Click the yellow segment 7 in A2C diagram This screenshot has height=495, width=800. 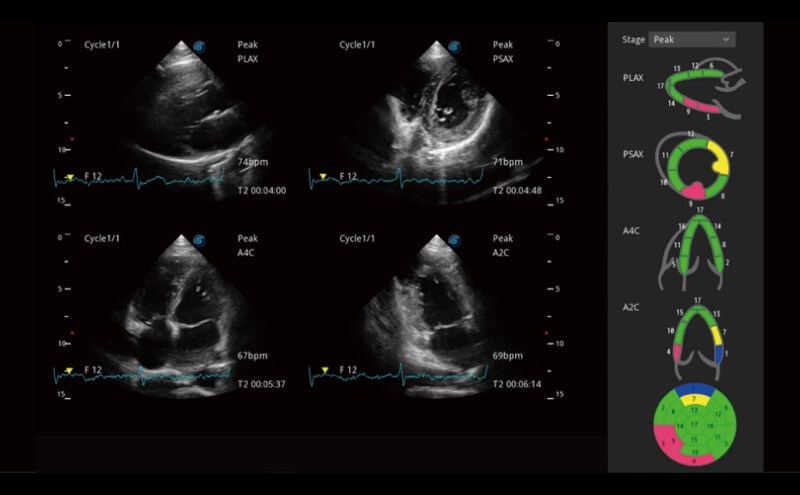716,333
